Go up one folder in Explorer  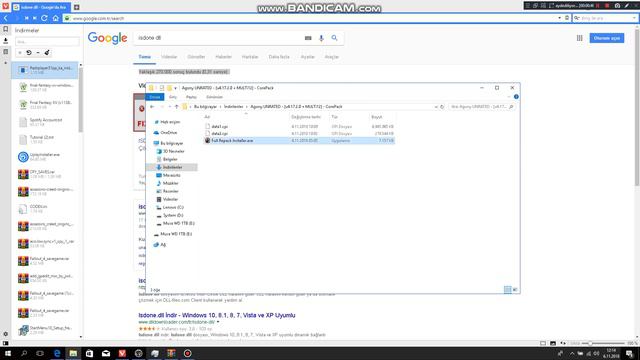click(176, 107)
